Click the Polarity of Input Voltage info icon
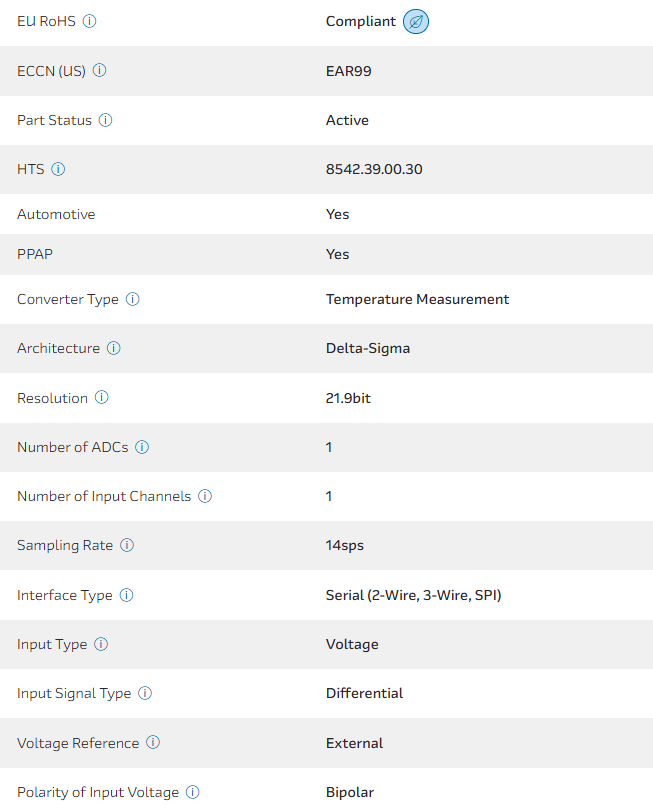This screenshot has width=653, height=808. [193, 792]
